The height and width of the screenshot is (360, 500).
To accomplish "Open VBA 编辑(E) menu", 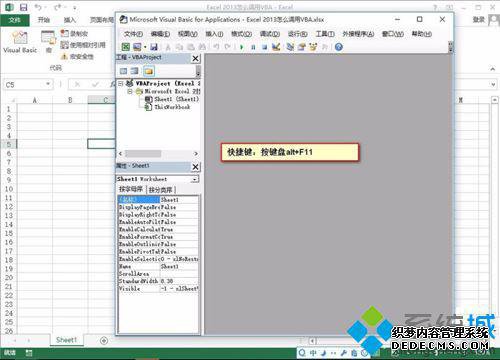I will [160, 34].
